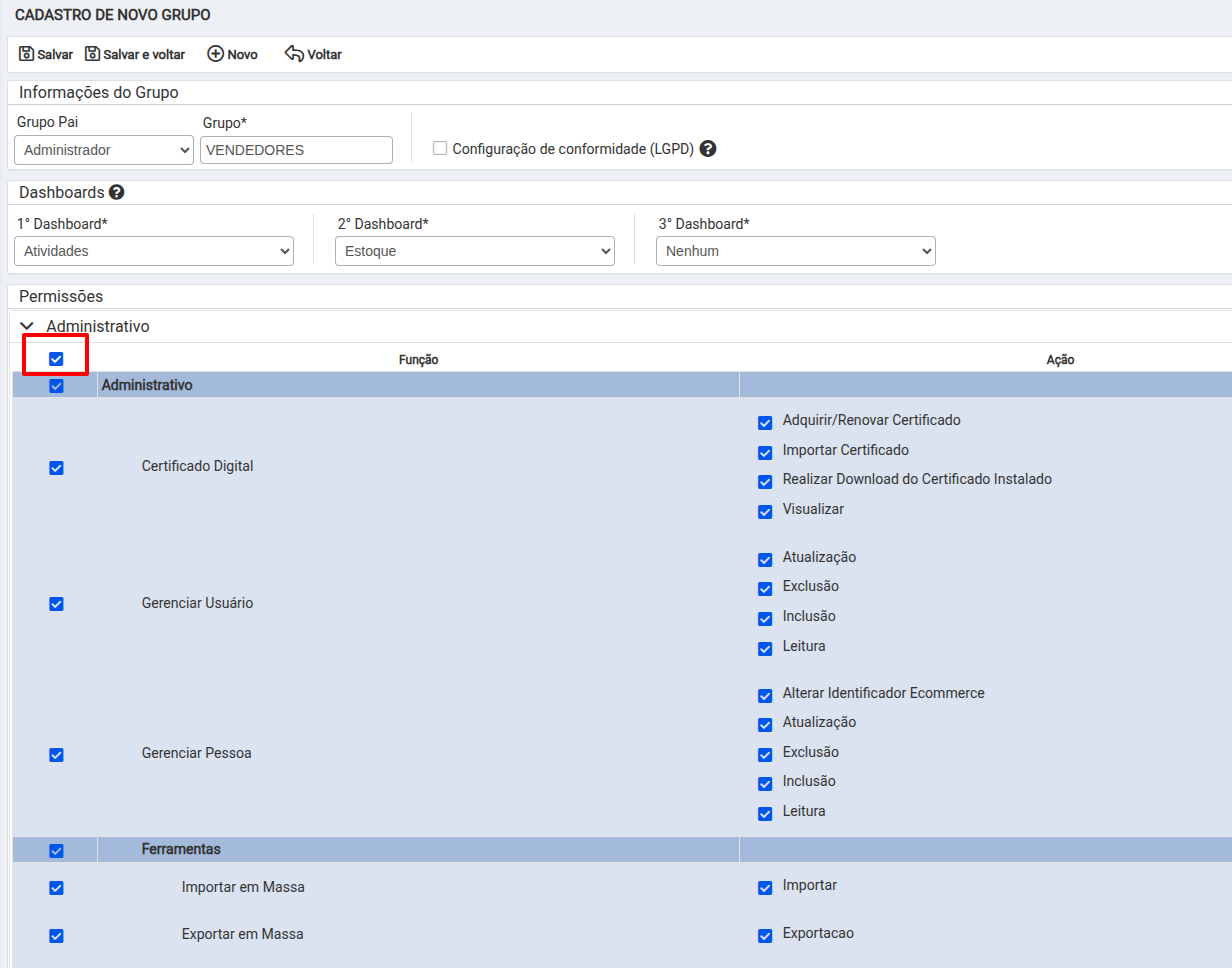Click the Informações do Grupo heading

99,93
